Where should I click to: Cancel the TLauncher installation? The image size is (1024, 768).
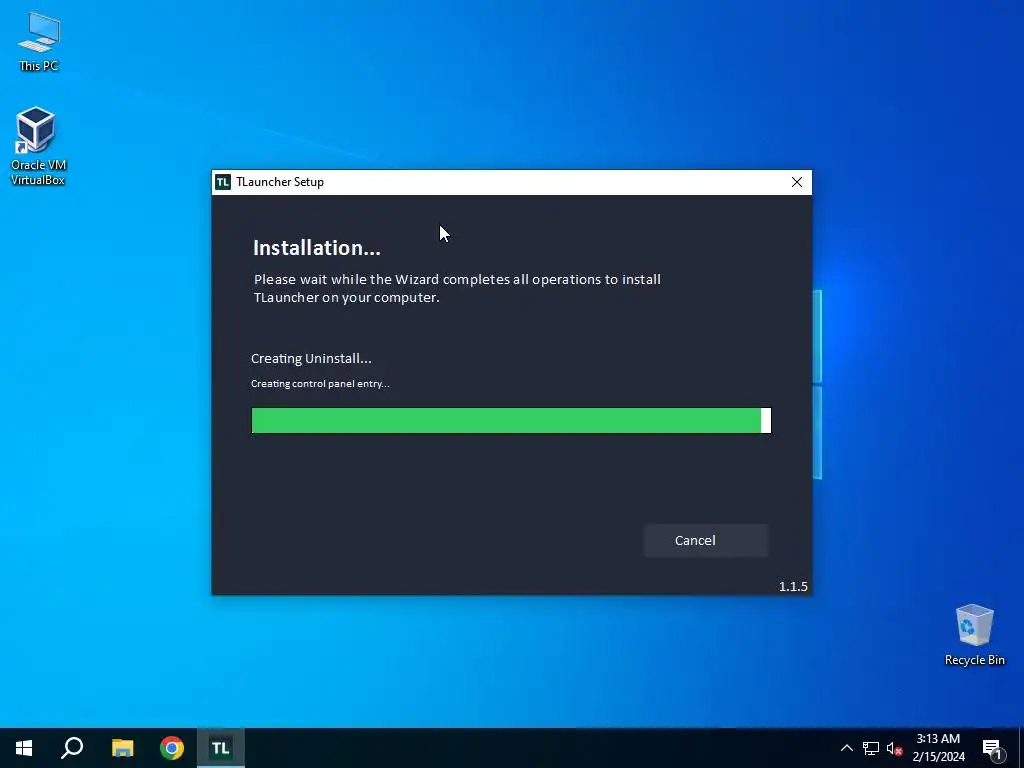(x=705, y=540)
